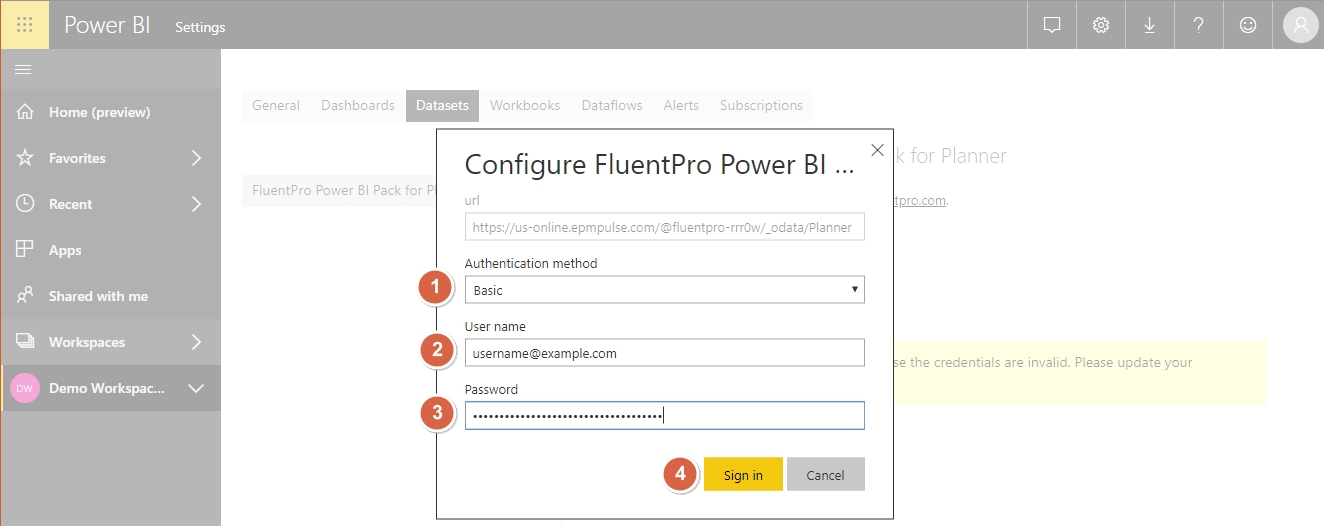Switch to the General tab
Viewport: 1324px width, 526px height.
pos(276,105)
